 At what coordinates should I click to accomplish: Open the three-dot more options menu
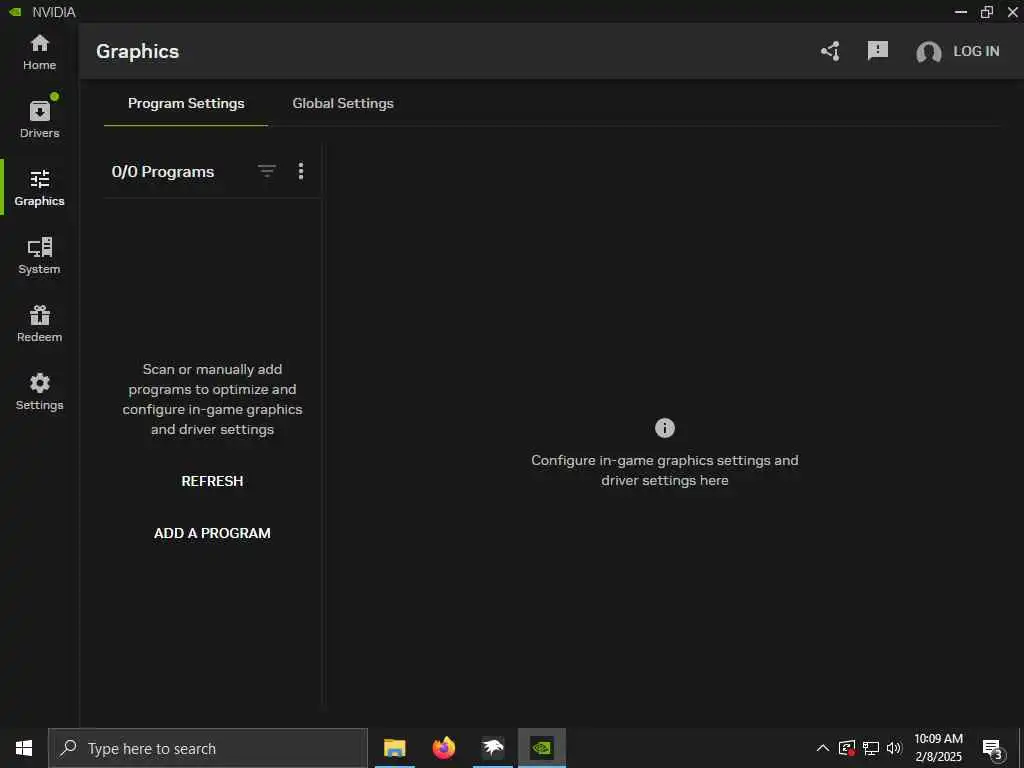pyautogui.click(x=300, y=171)
